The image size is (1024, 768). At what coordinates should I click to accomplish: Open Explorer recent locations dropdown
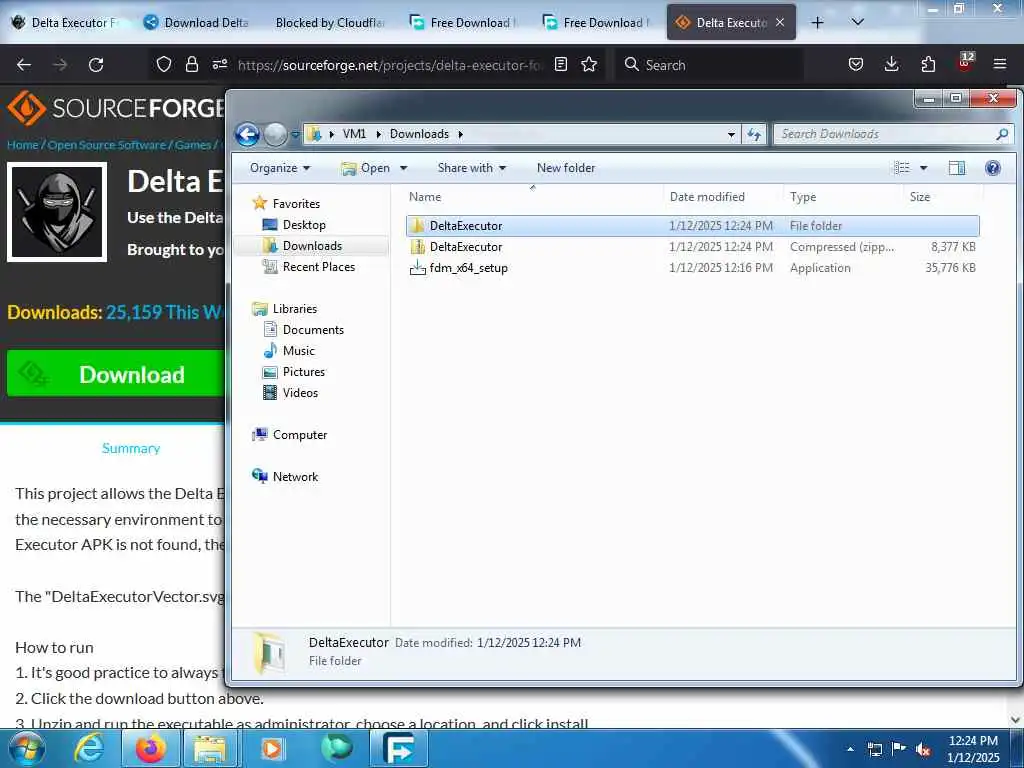(x=295, y=135)
